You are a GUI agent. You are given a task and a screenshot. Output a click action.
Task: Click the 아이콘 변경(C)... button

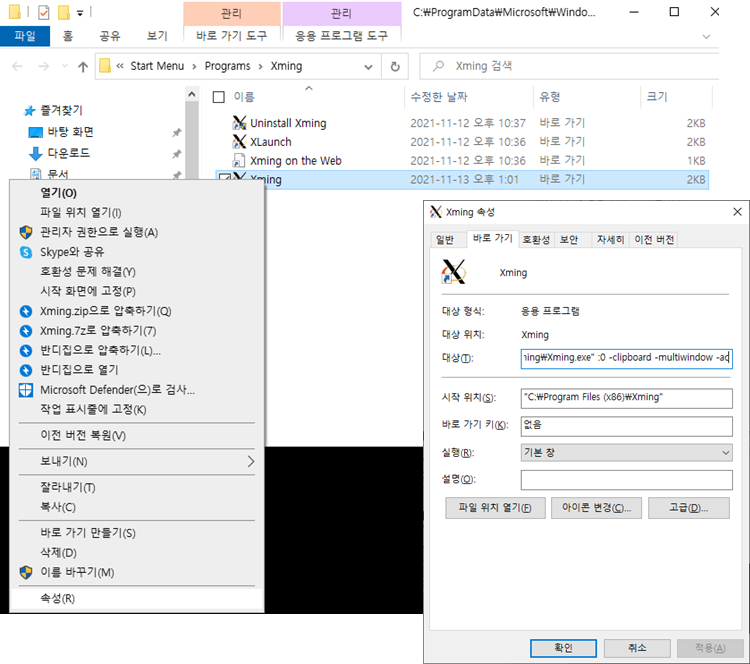[x=596, y=508]
